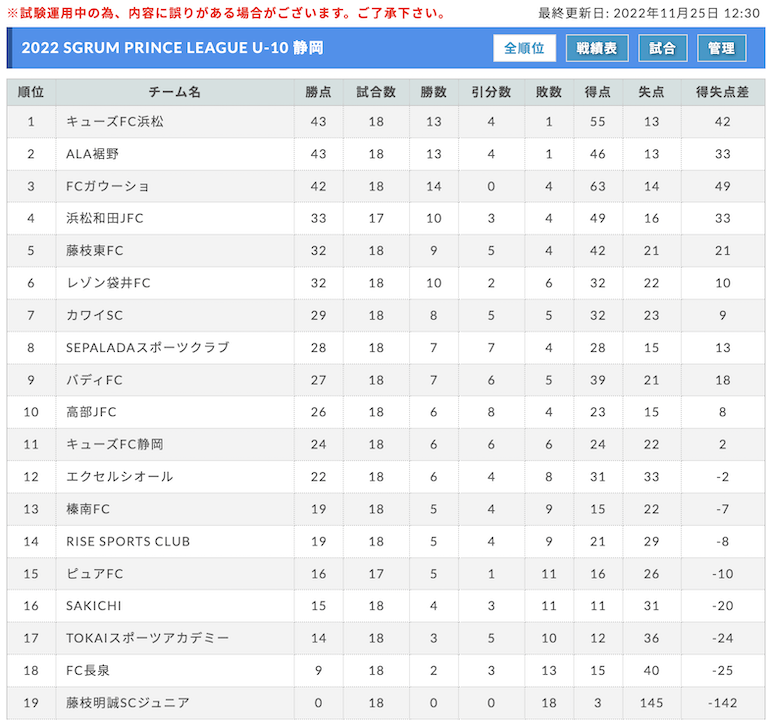Click the 得点 column header

click(598, 92)
